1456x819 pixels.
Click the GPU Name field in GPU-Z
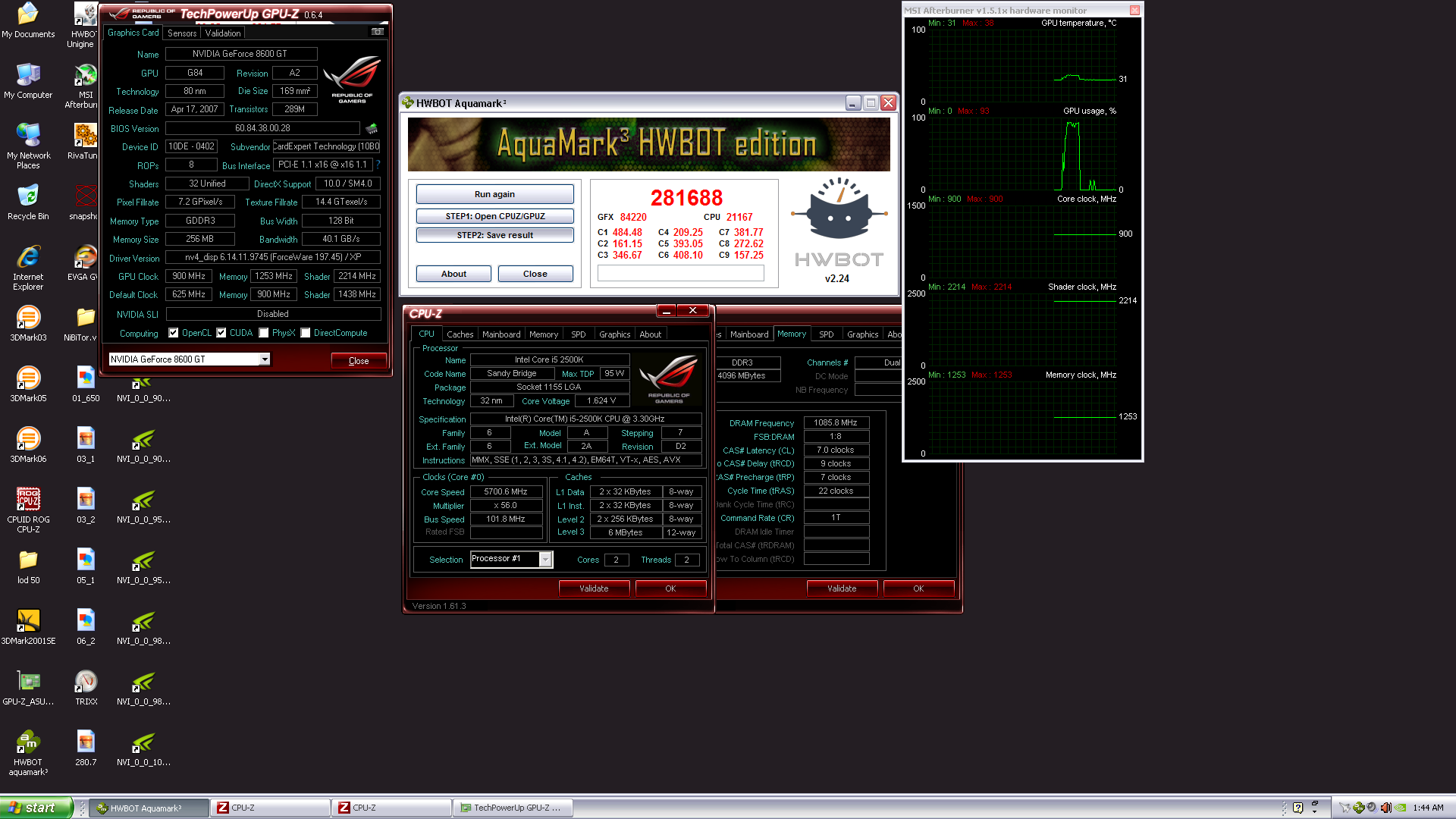pyautogui.click(x=241, y=54)
